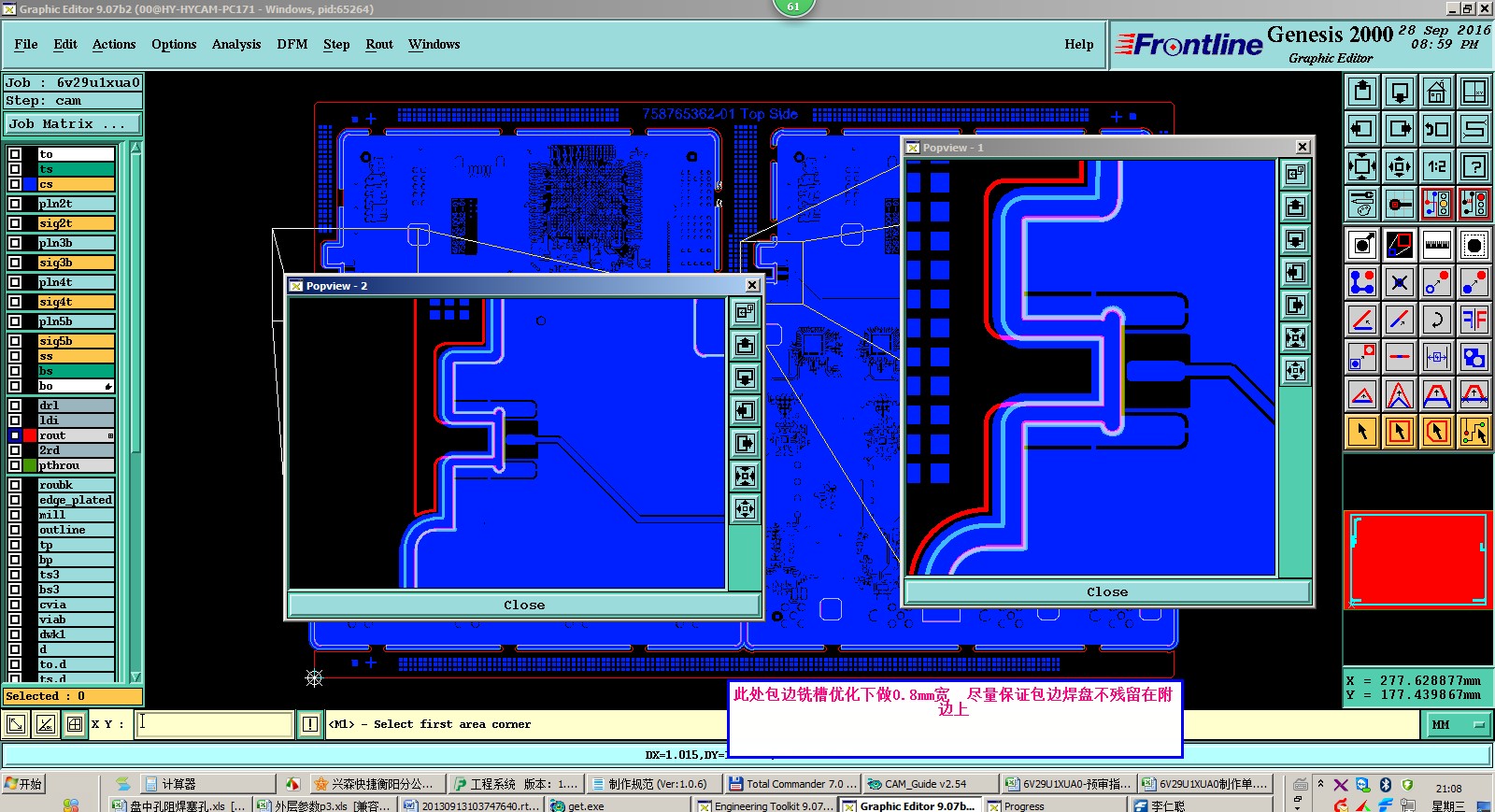Toggle checkbox for layer pln2t
The image size is (1495, 812).
(x=15, y=204)
